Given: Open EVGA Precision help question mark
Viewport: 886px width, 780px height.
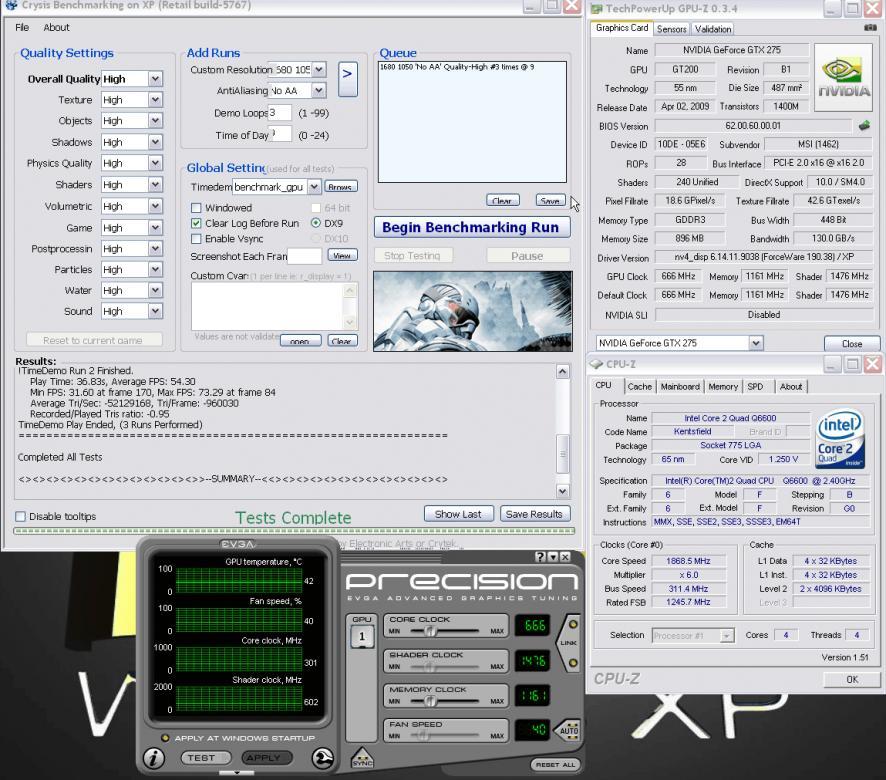Looking at the screenshot, I should click(x=540, y=557).
